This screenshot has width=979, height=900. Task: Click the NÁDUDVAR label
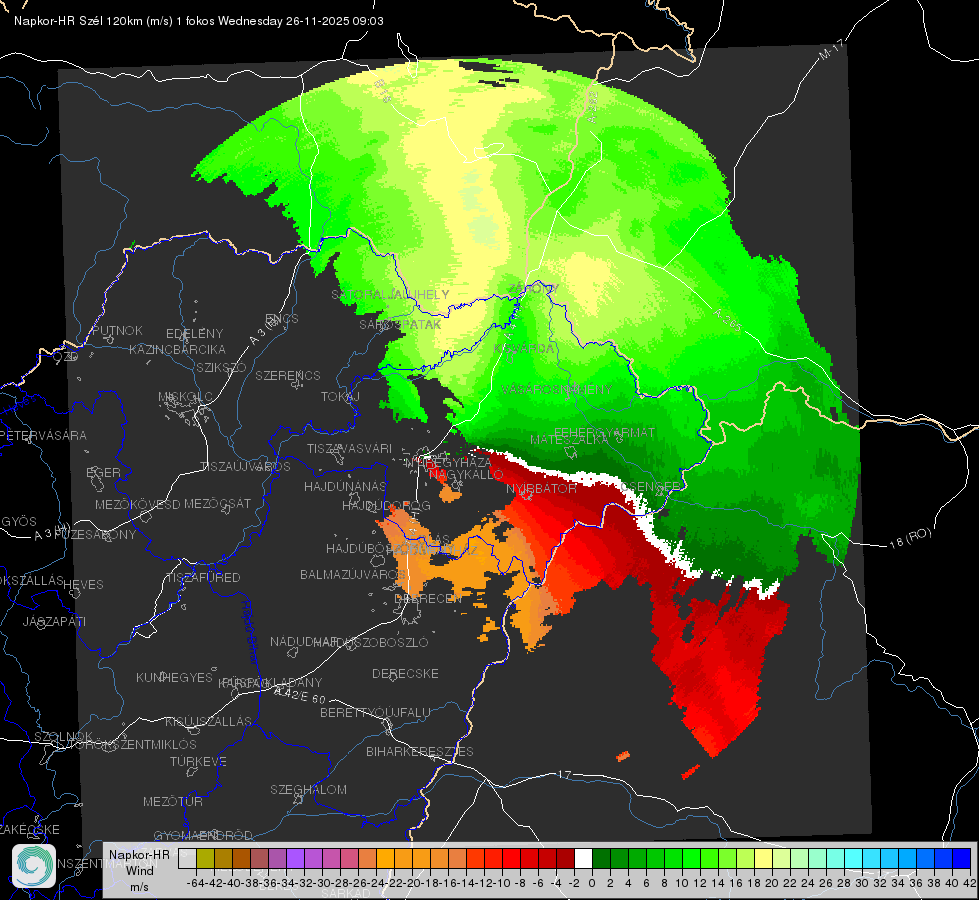(x=304, y=641)
